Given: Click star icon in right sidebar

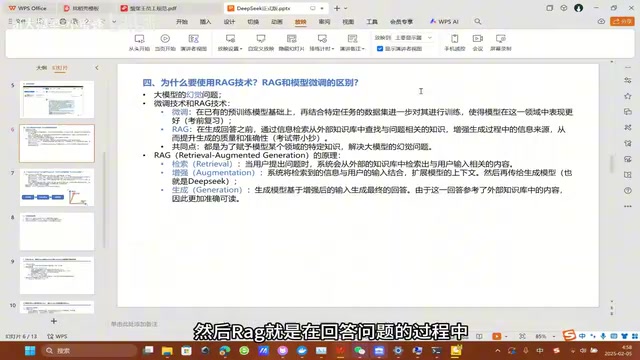Looking at the screenshot, I should pos(628,96).
